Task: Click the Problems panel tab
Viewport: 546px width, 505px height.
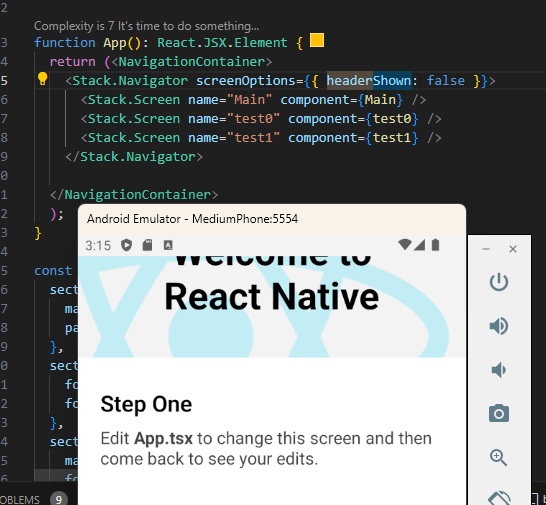Action: click(20, 500)
